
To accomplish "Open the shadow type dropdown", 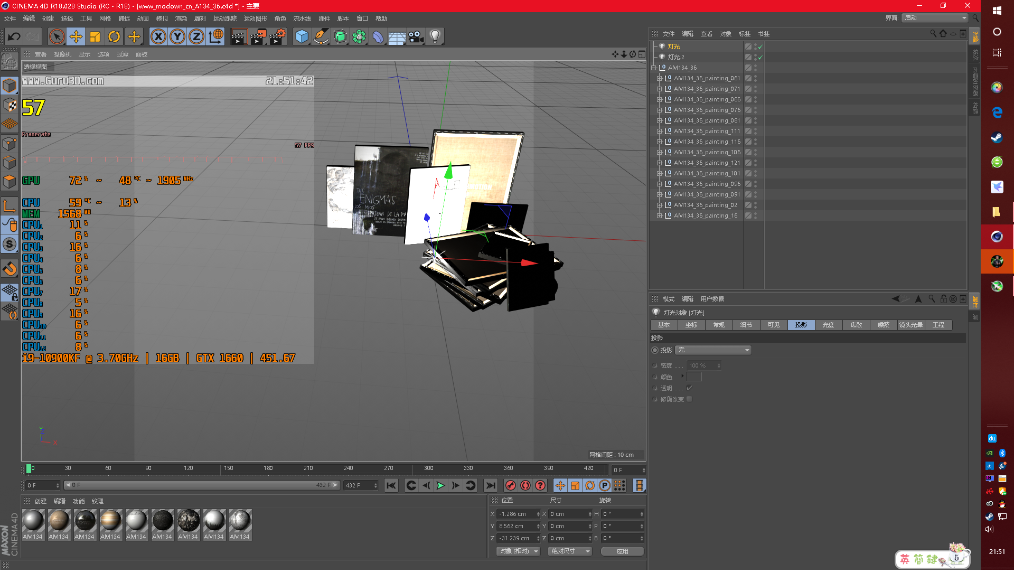I will point(712,350).
